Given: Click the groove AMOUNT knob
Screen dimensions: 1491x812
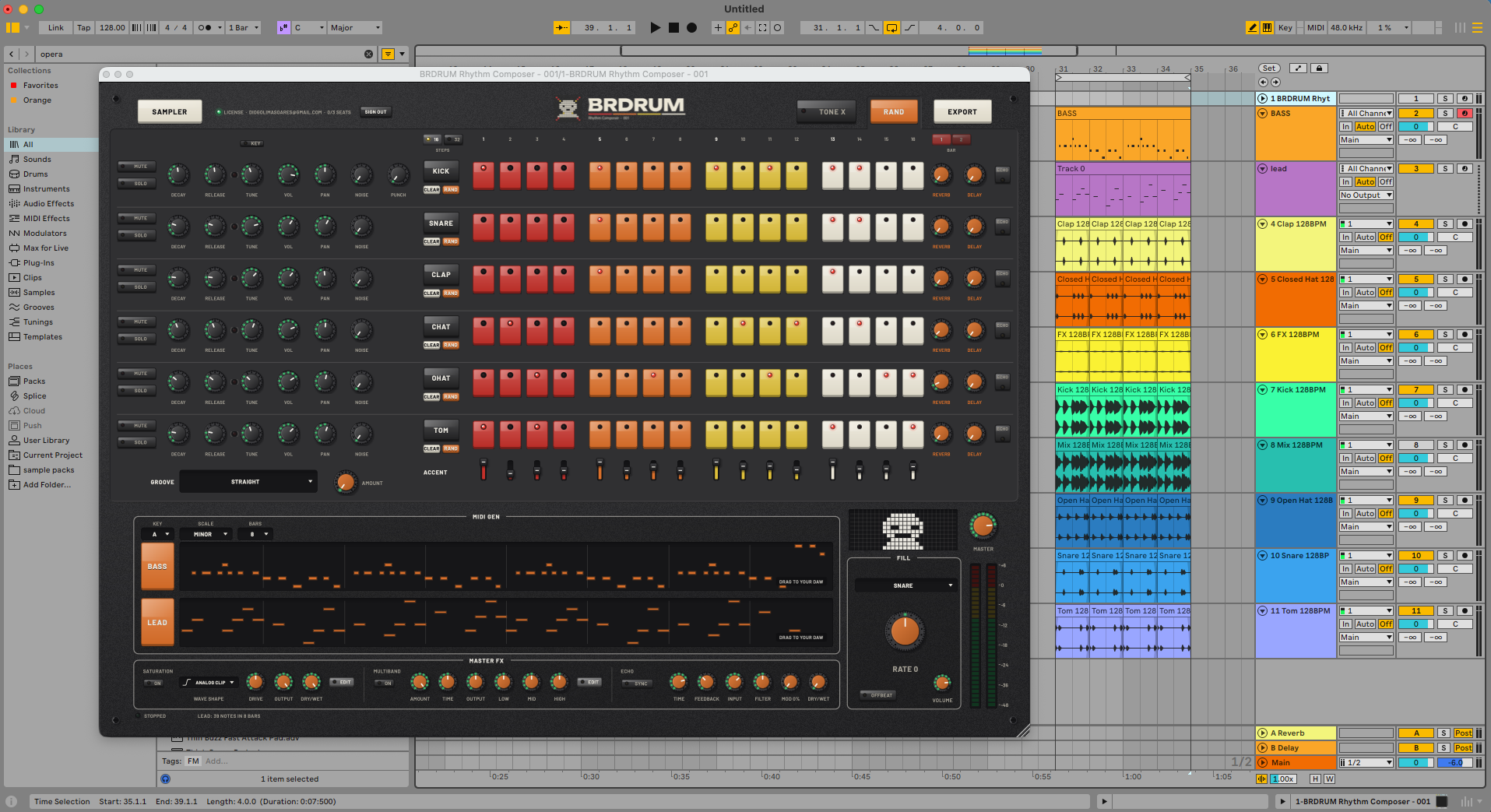Looking at the screenshot, I should coord(346,483).
